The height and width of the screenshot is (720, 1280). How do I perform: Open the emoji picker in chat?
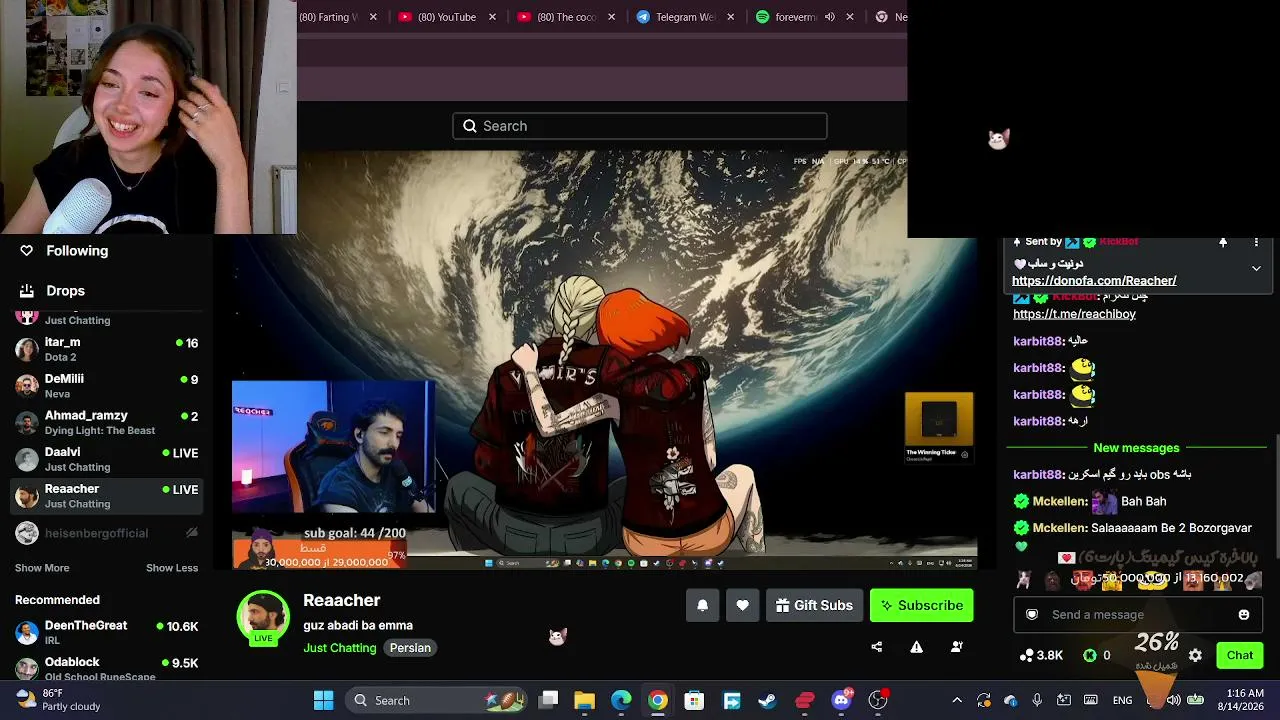pos(1244,615)
